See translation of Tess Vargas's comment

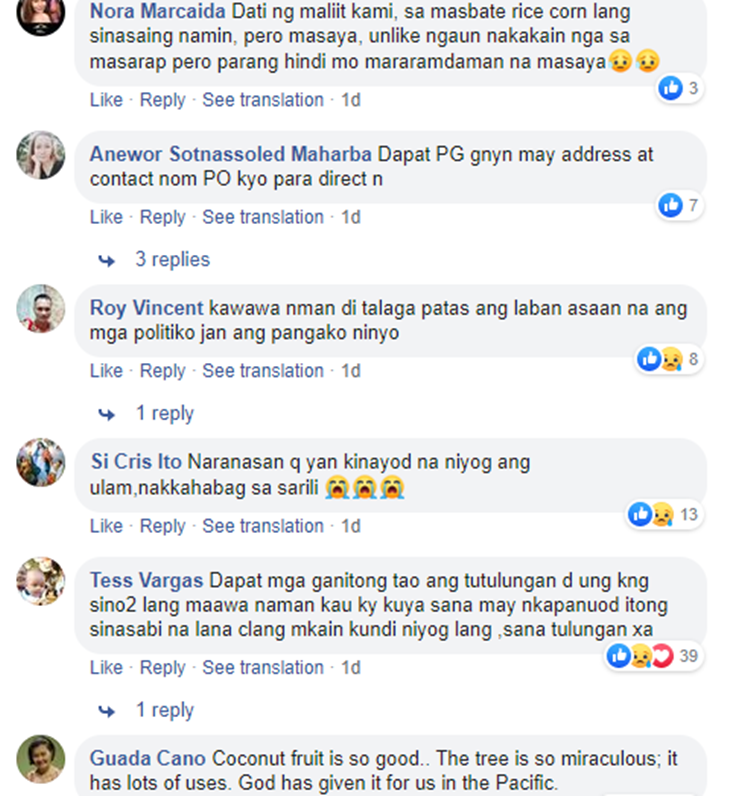[x=263, y=668]
